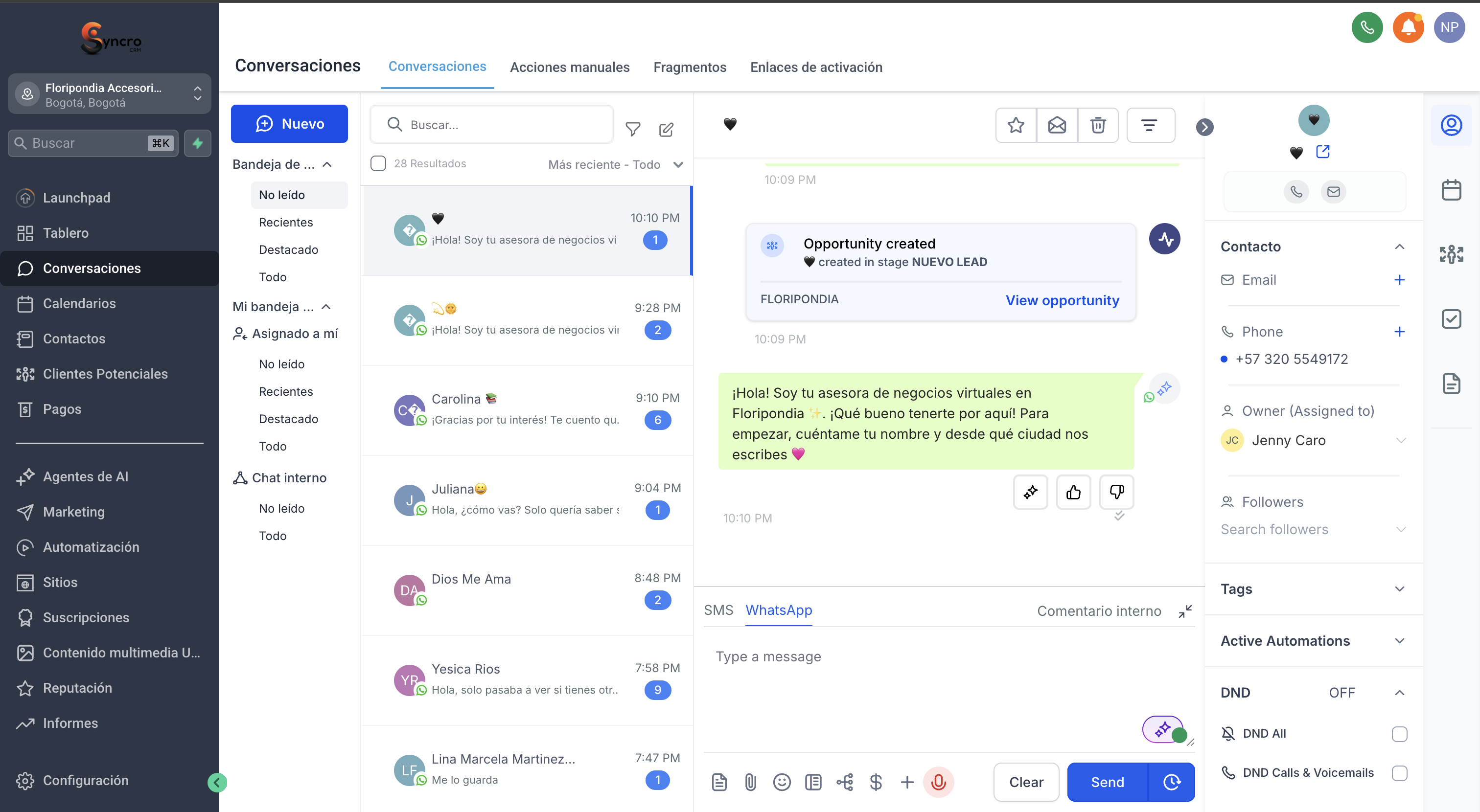Attach a file with paperclip icon
The width and height of the screenshot is (1480, 812).
750,782
